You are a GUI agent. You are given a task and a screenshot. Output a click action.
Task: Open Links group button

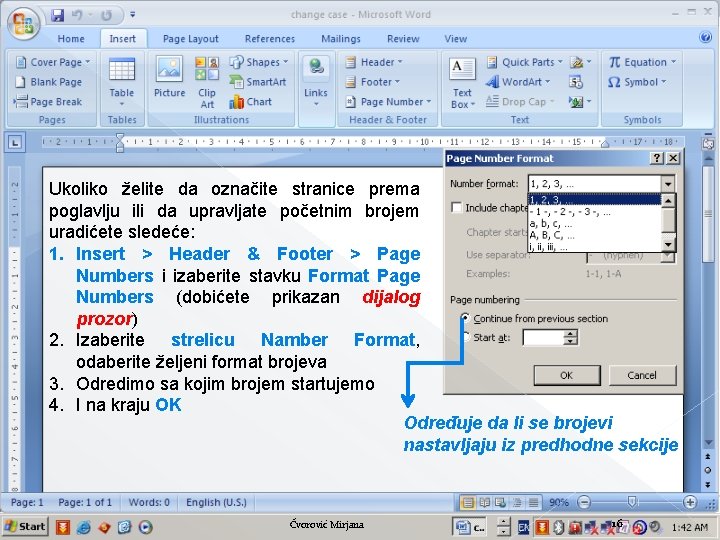pyautogui.click(x=316, y=83)
